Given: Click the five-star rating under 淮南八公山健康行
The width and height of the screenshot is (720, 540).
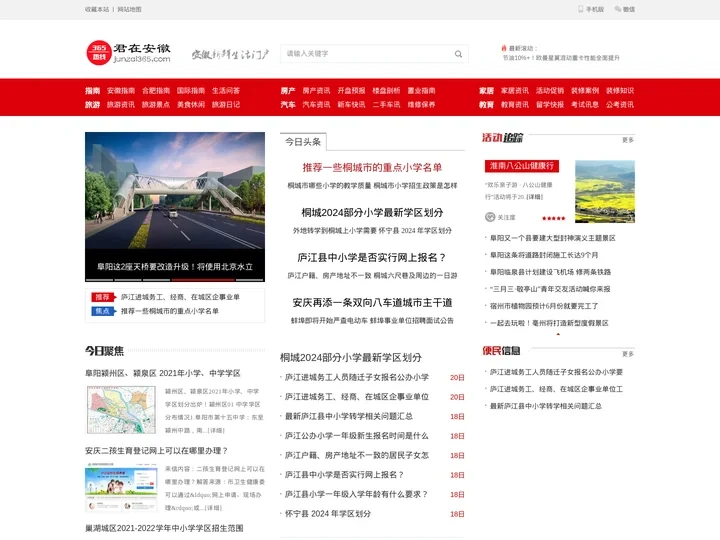Looking at the screenshot, I should [x=553, y=218].
